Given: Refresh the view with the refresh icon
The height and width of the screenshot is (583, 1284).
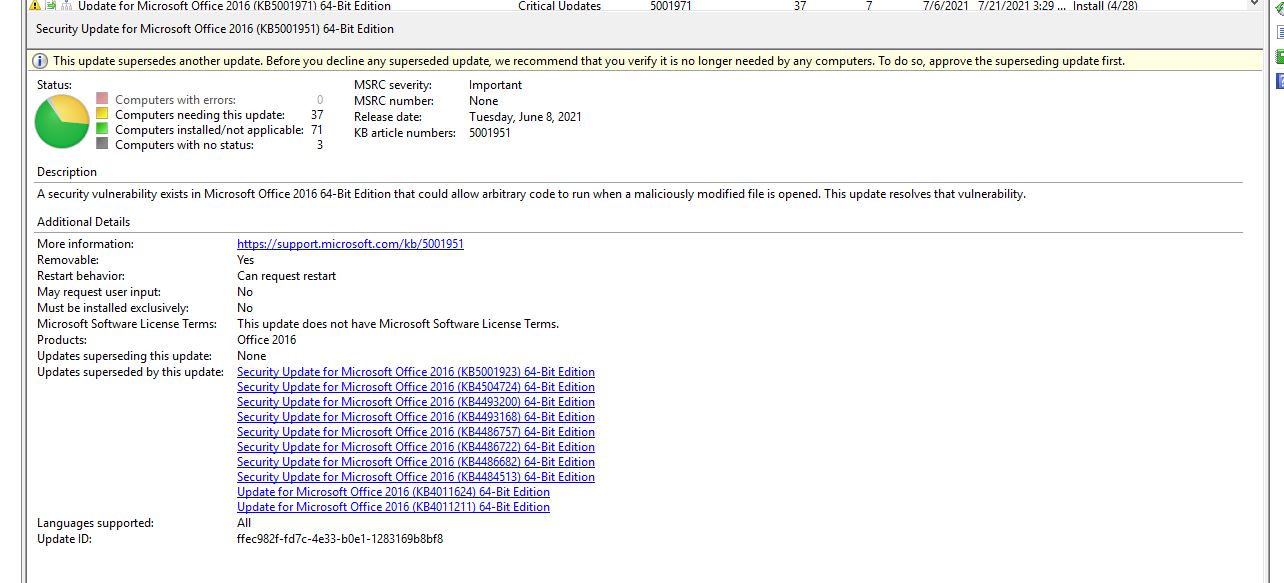Looking at the screenshot, I should [1278, 5].
